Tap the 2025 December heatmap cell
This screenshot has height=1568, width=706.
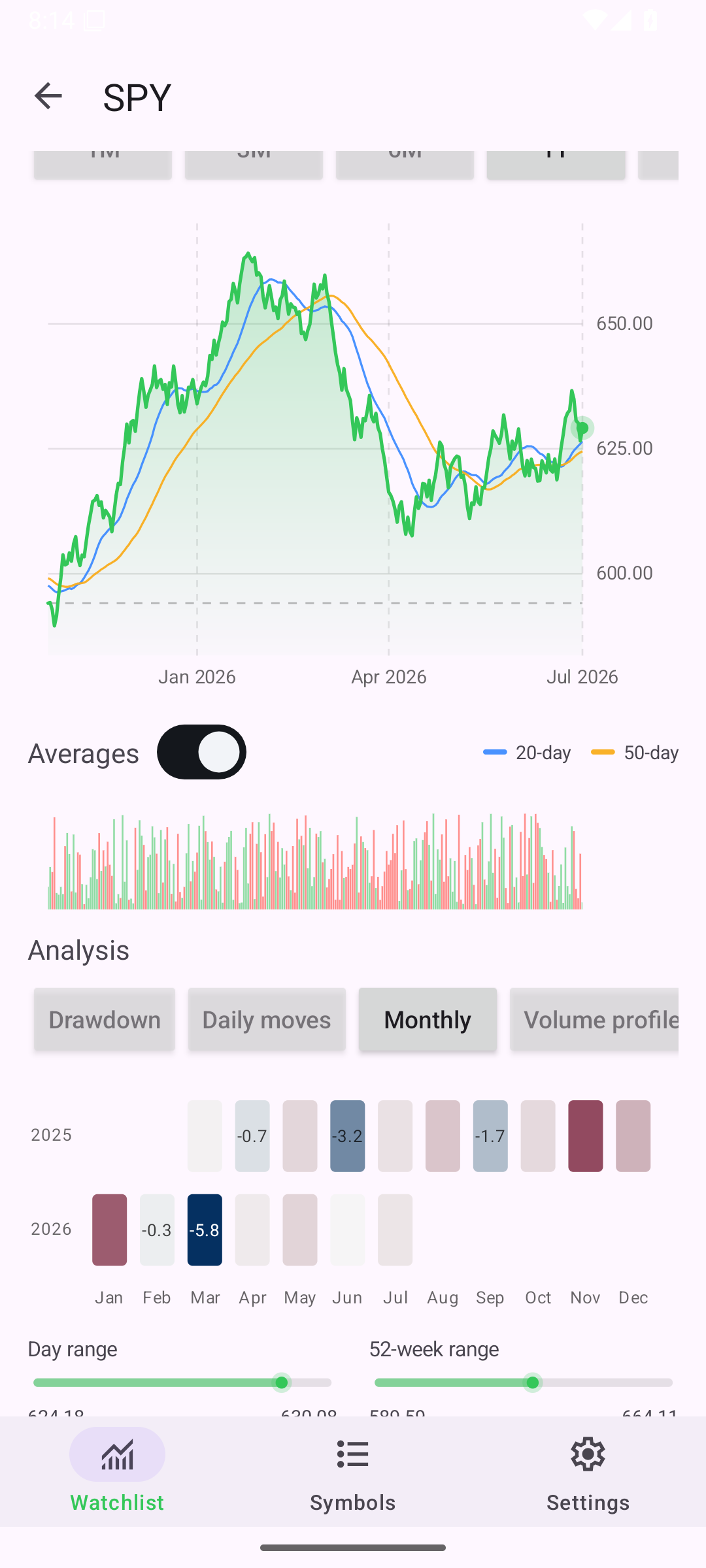point(633,1136)
